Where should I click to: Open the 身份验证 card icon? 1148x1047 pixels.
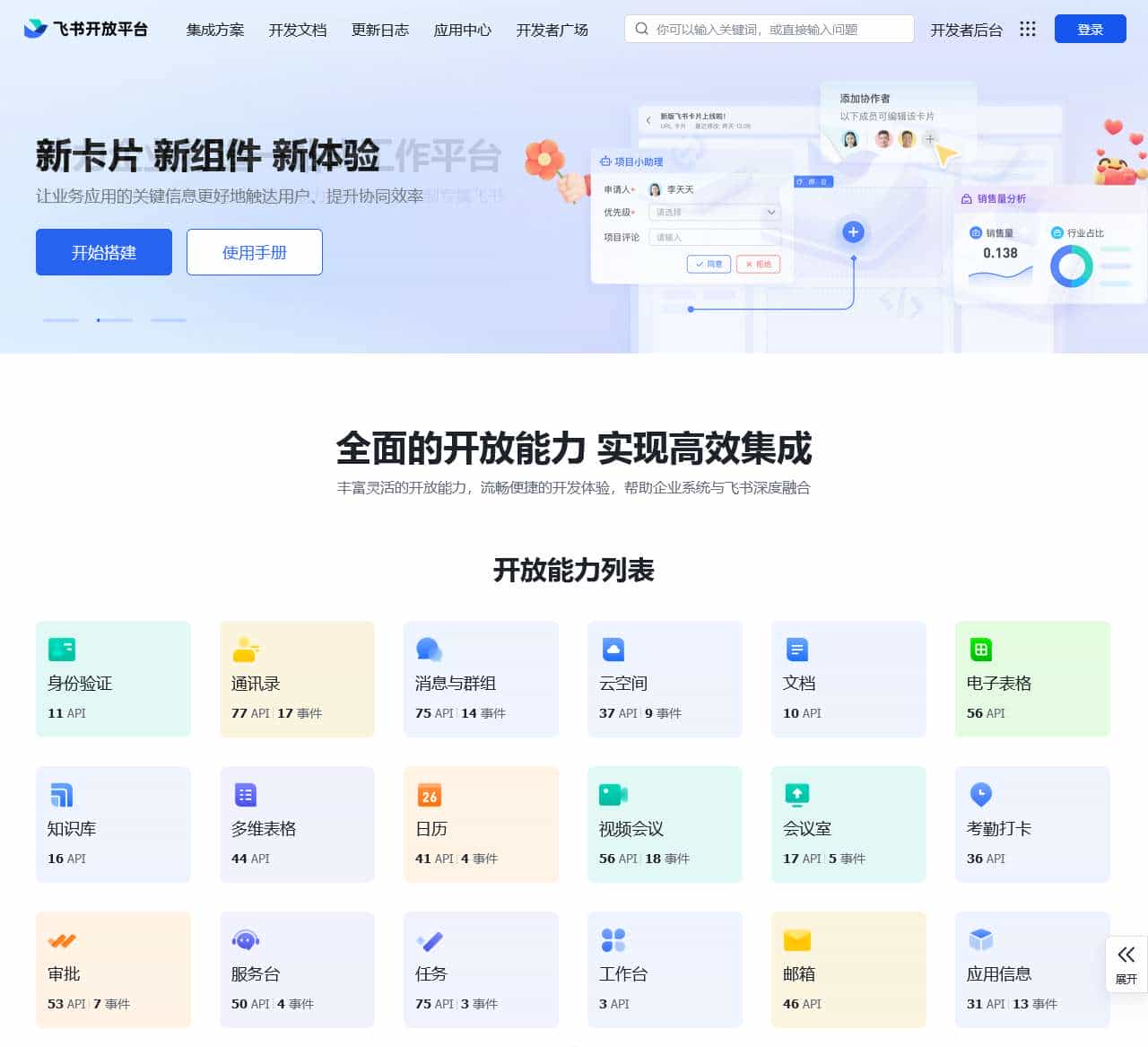[62, 649]
